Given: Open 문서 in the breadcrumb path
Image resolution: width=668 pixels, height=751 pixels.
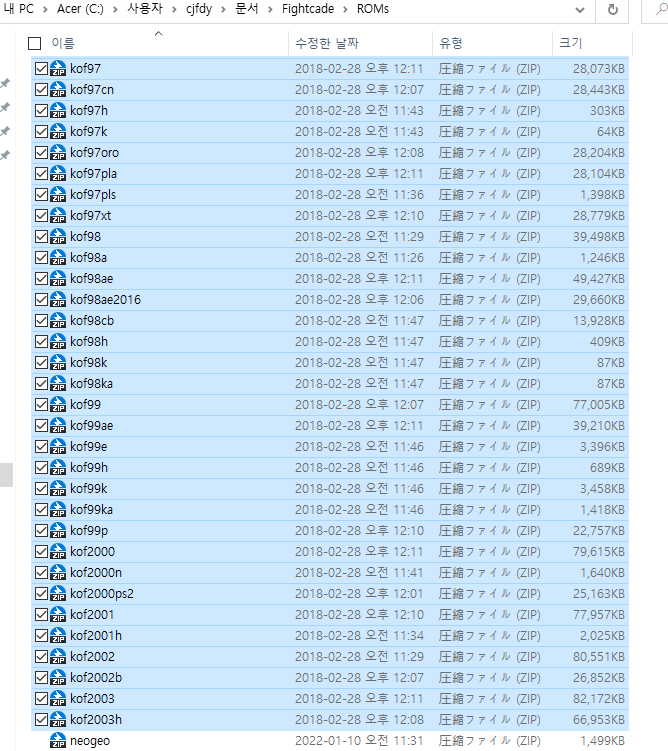Looking at the screenshot, I should 247,9.
